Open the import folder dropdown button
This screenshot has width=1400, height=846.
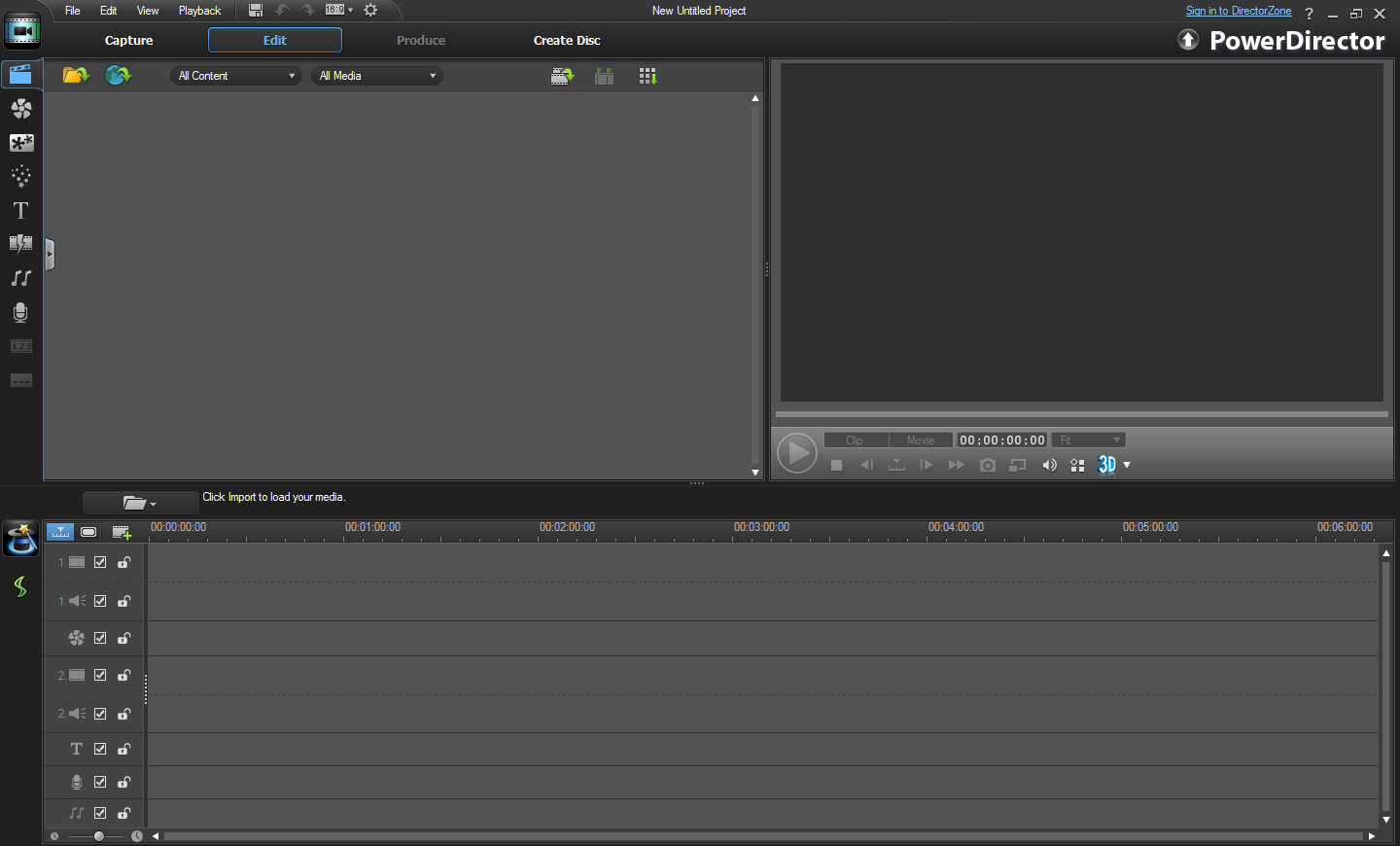(140, 503)
